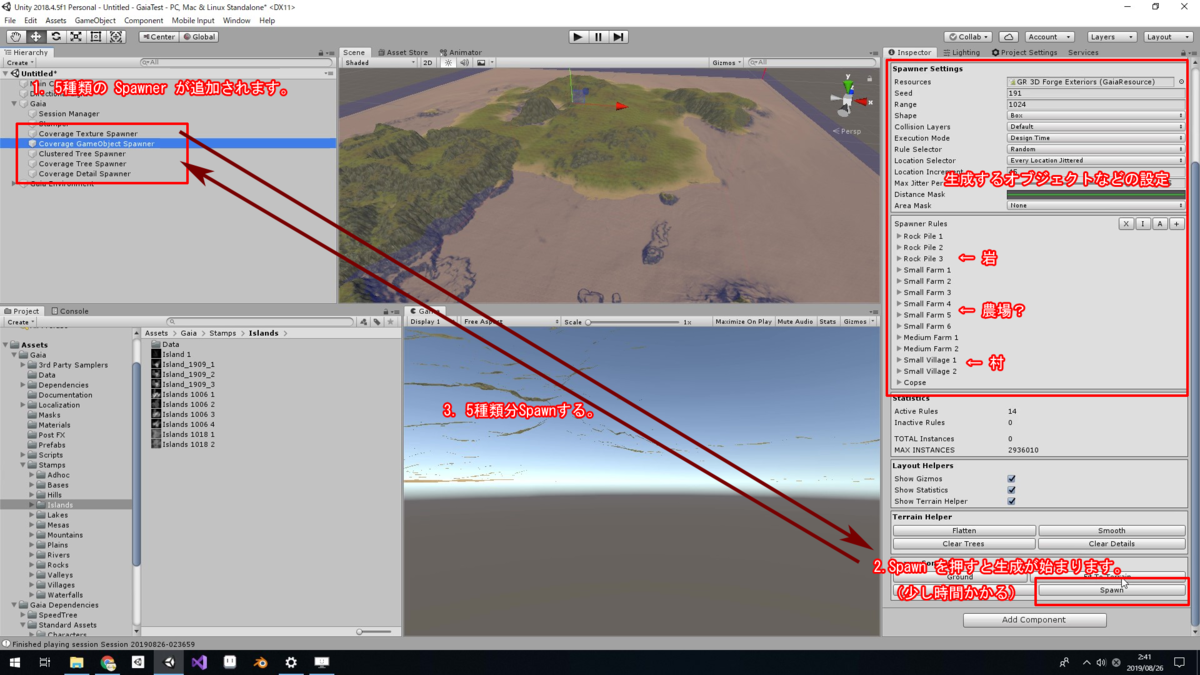Viewport: 1200px width, 675px height.
Task: Switch to the Asset Store tab
Action: (x=403, y=52)
